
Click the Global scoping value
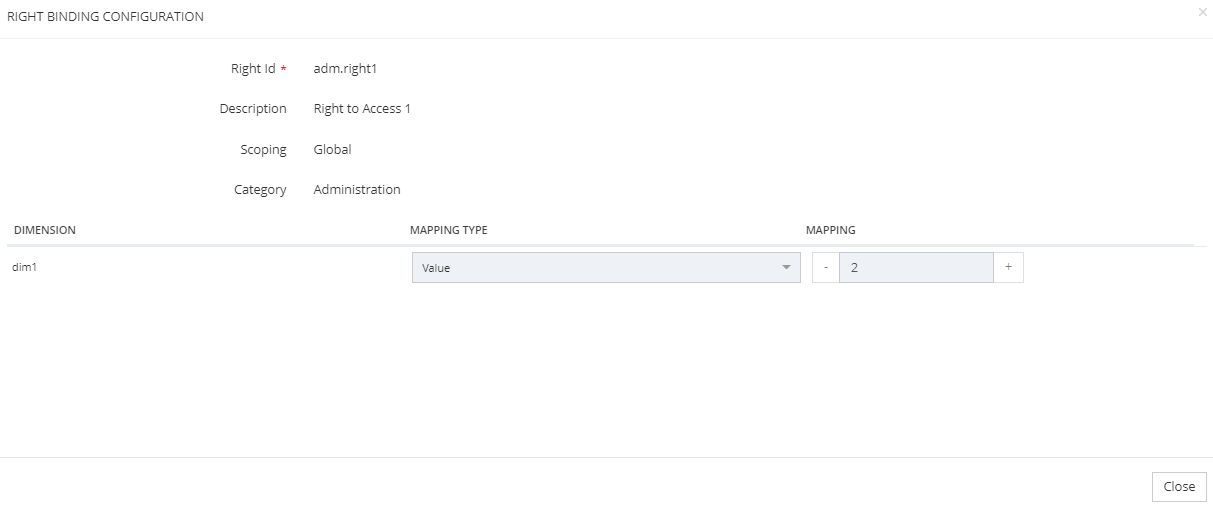point(332,150)
